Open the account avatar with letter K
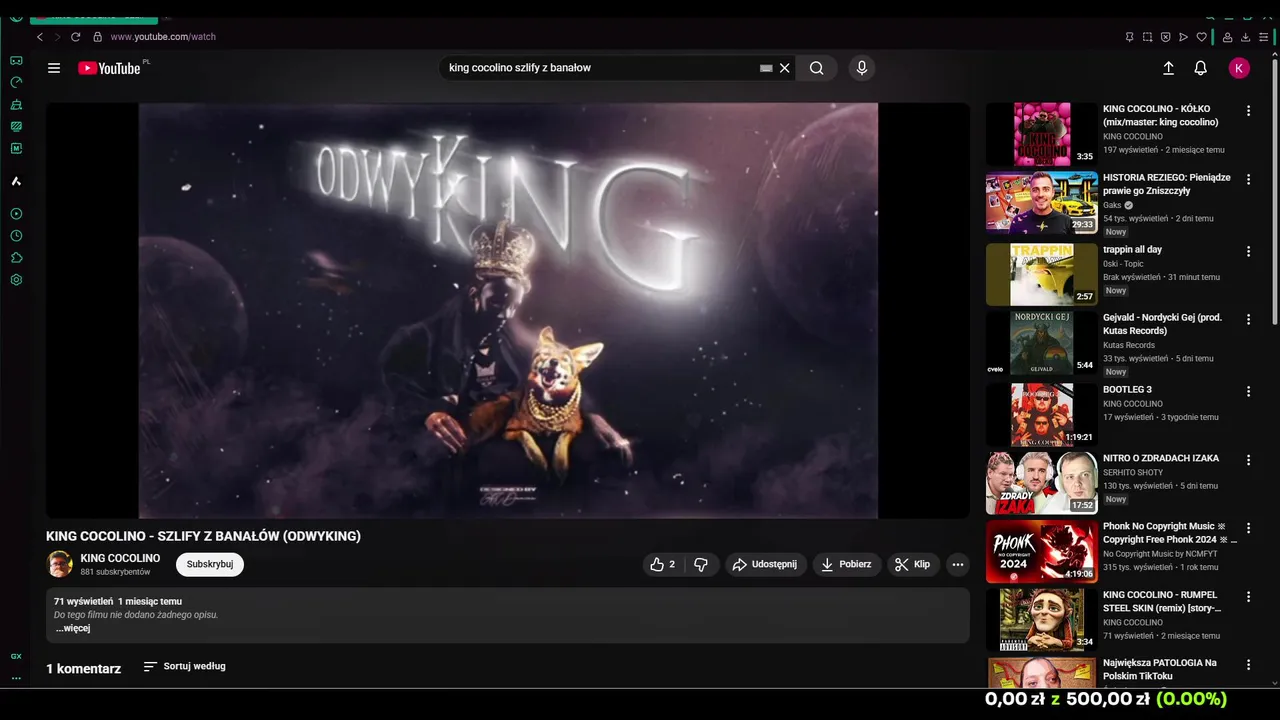Viewport: 1280px width, 720px height. click(x=1239, y=68)
